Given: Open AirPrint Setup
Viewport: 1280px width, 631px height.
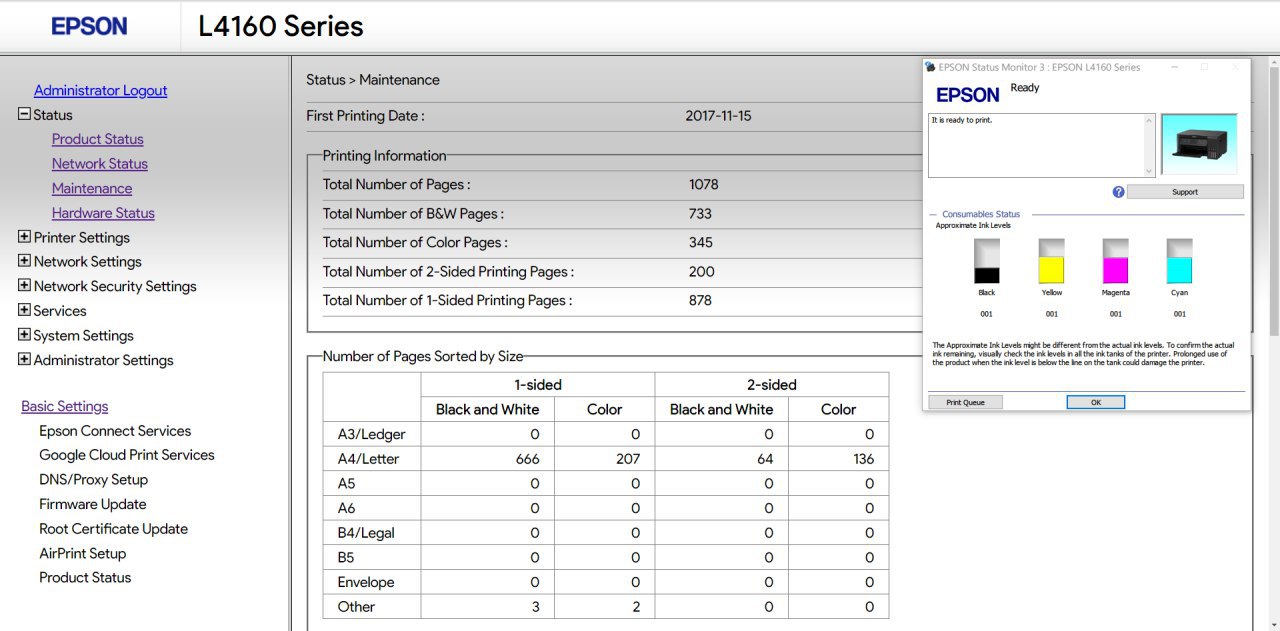Looking at the screenshot, I should click(x=82, y=553).
